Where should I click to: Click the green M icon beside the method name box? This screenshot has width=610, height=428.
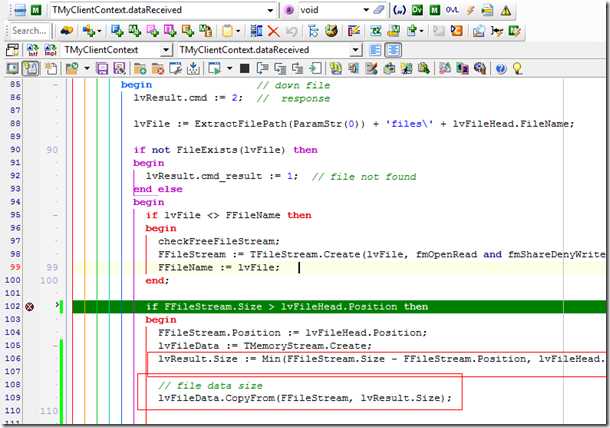(x=36, y=10)
